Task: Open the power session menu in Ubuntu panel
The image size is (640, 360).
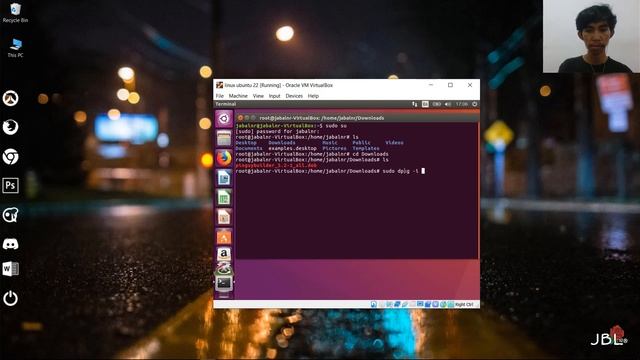Action: coord(475,104)
